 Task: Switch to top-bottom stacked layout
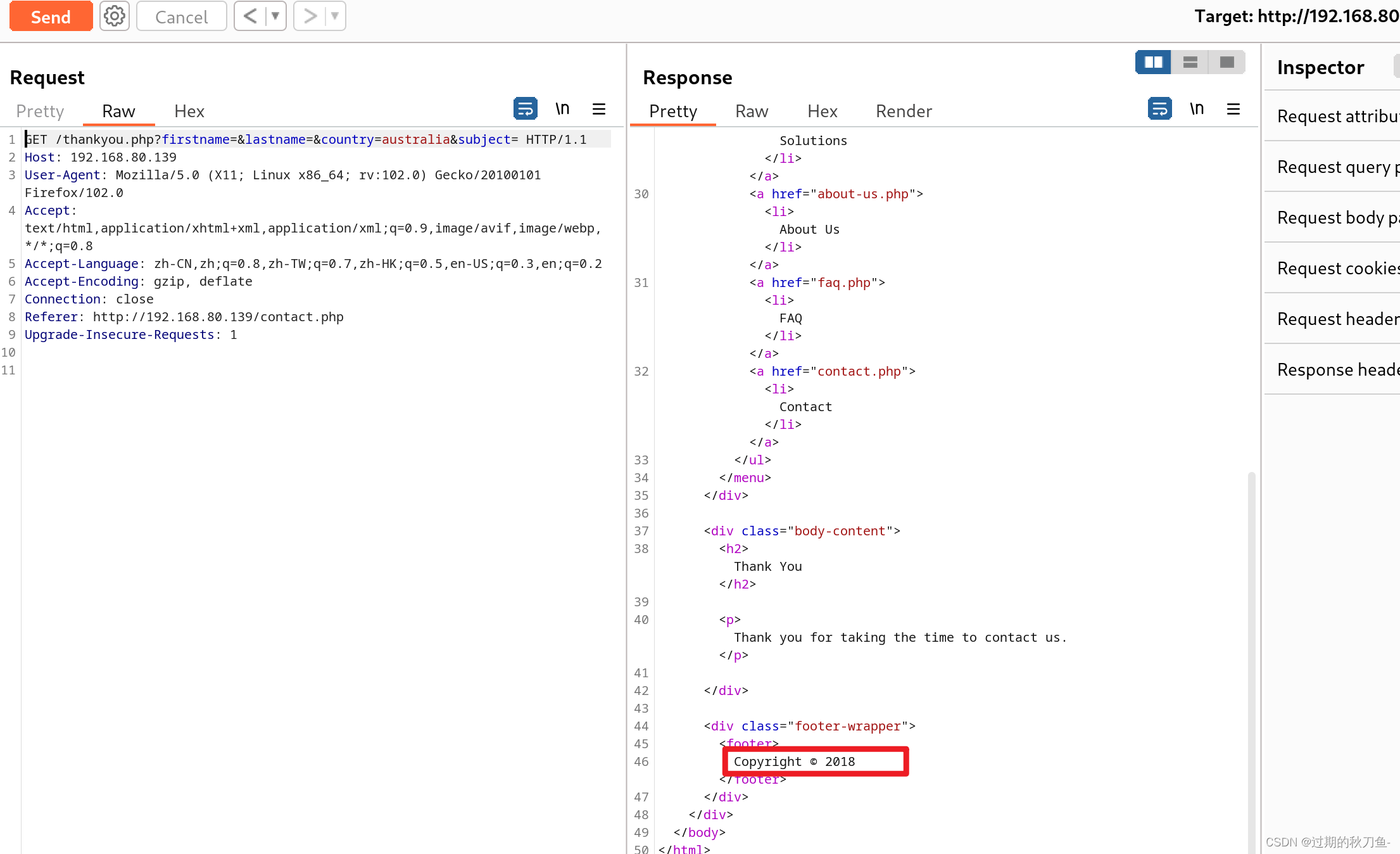pos(1190,62)
